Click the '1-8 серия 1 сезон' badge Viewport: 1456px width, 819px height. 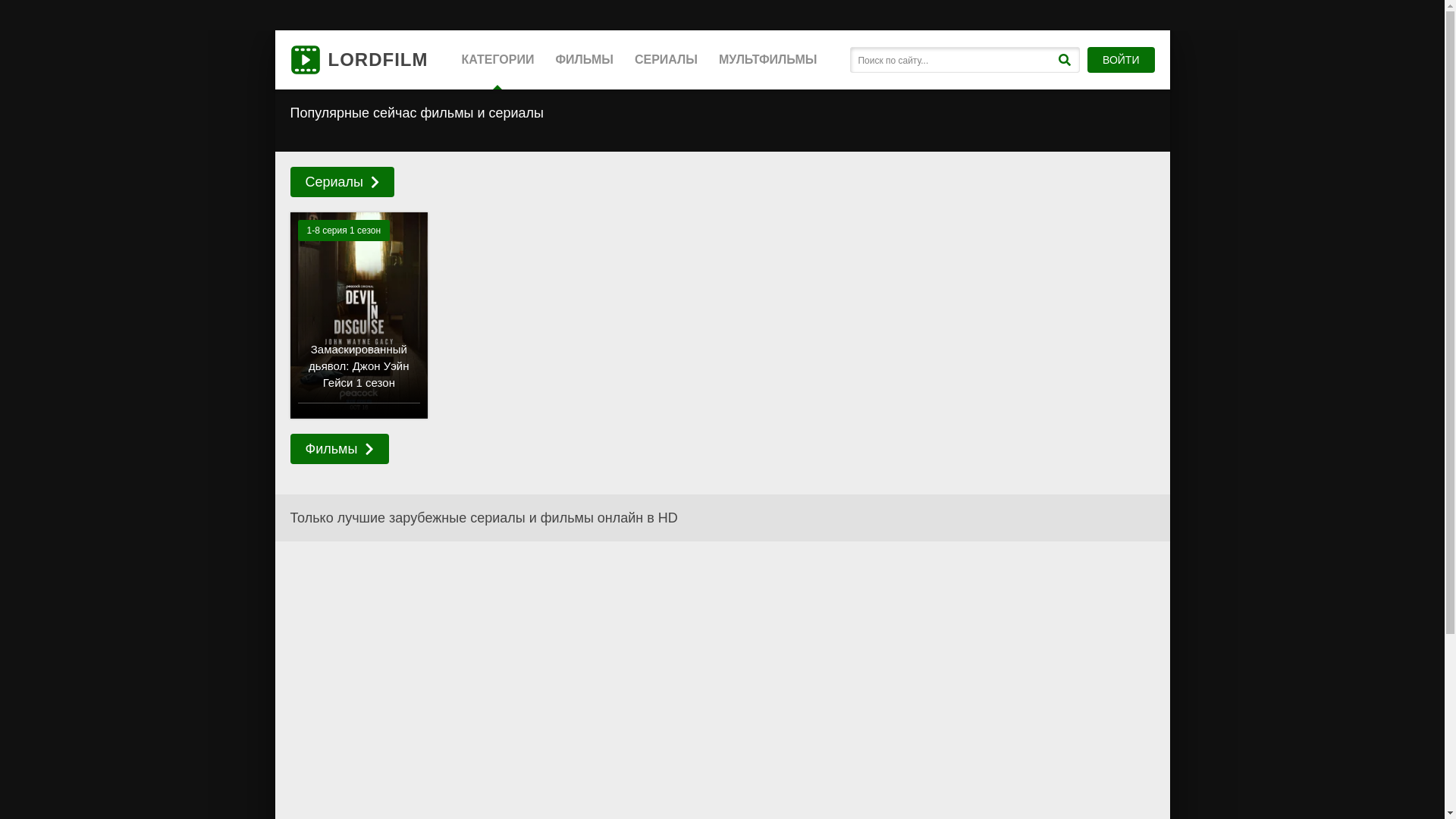click(344, 231)
